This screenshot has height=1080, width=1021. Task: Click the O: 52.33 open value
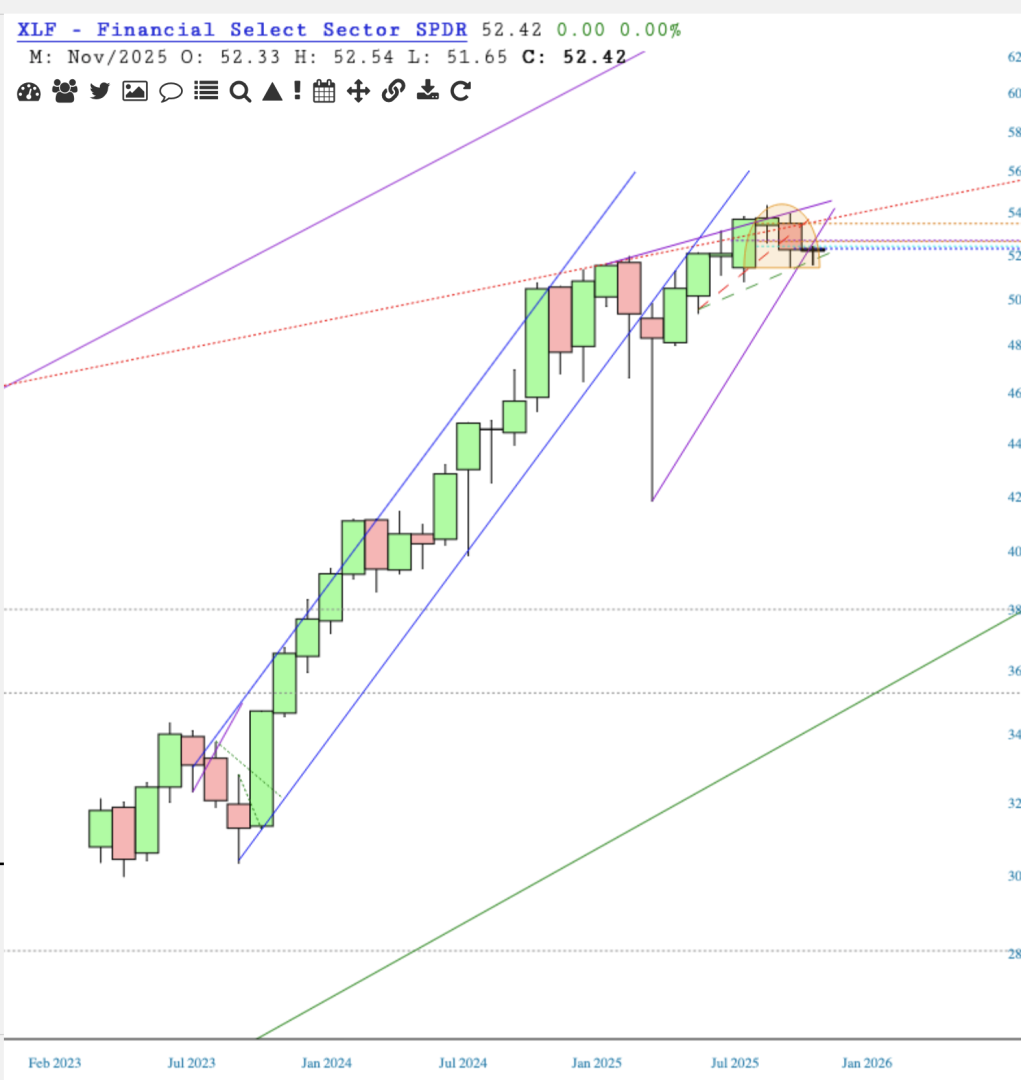click(231, 57)
